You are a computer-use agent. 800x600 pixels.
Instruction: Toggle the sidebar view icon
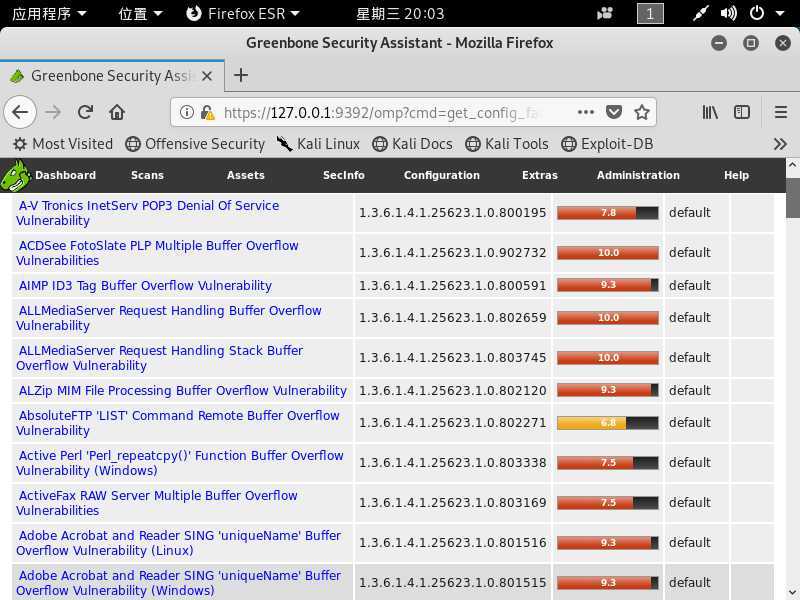click(x=741, y=112)
